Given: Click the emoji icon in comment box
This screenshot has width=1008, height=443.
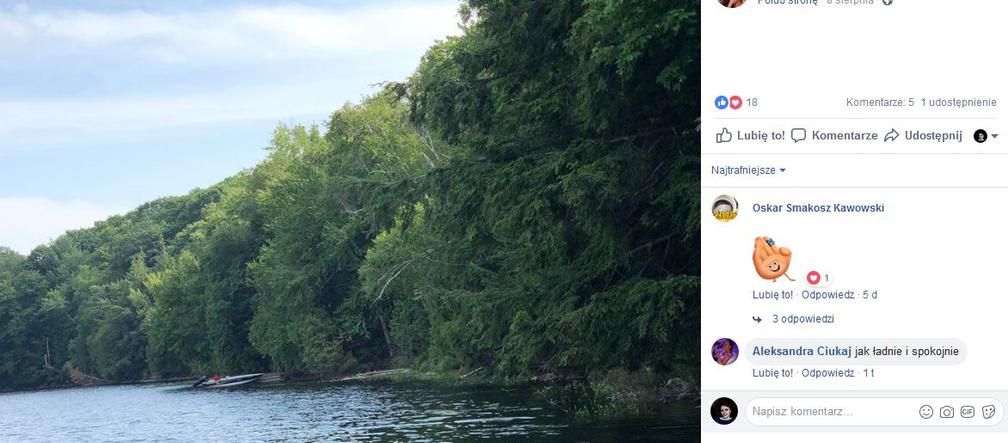Looking at the screenshot, I should [x=926, y=412].
